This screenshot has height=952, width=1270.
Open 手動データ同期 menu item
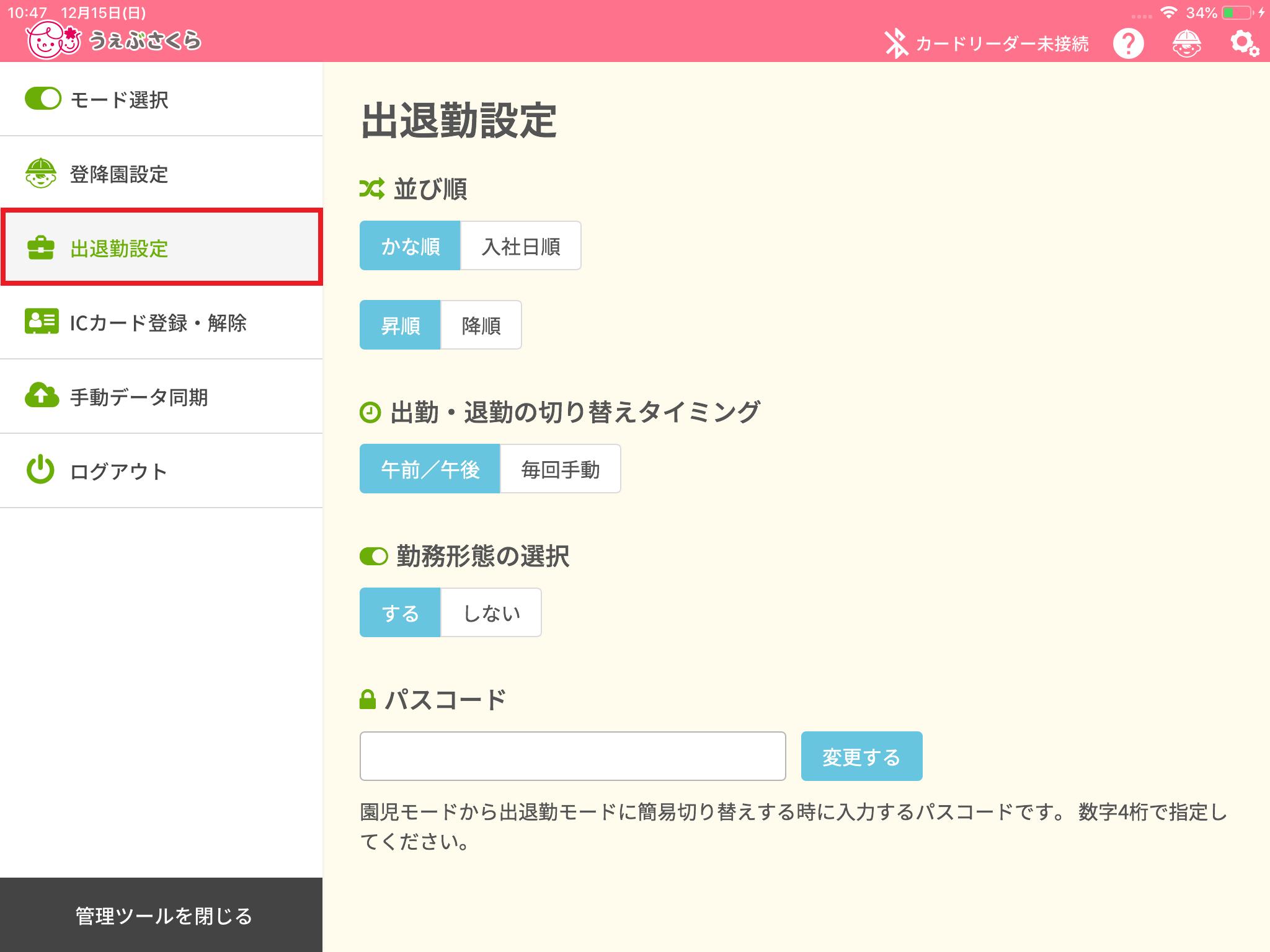coord(161,397)
